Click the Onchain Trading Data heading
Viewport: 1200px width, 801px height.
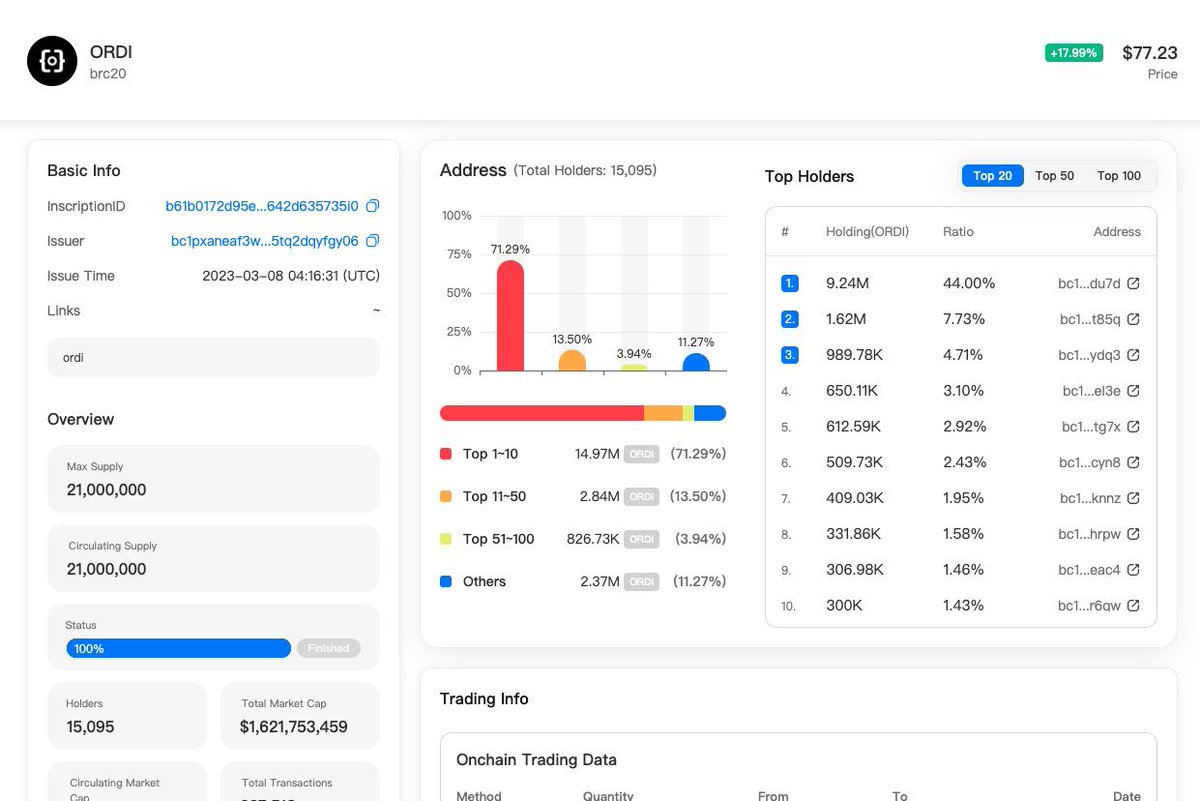click(536, 760)
